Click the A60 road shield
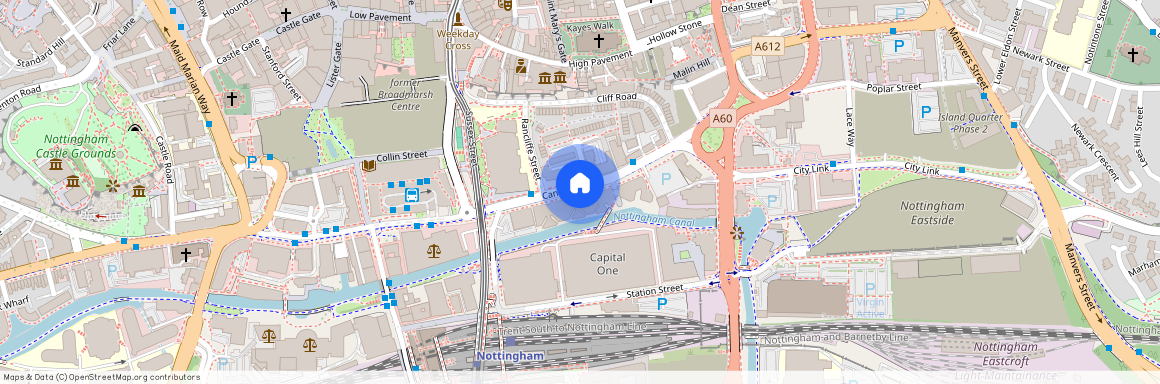This screenshot has height=384, width=1160. click(x=723, y=118)
